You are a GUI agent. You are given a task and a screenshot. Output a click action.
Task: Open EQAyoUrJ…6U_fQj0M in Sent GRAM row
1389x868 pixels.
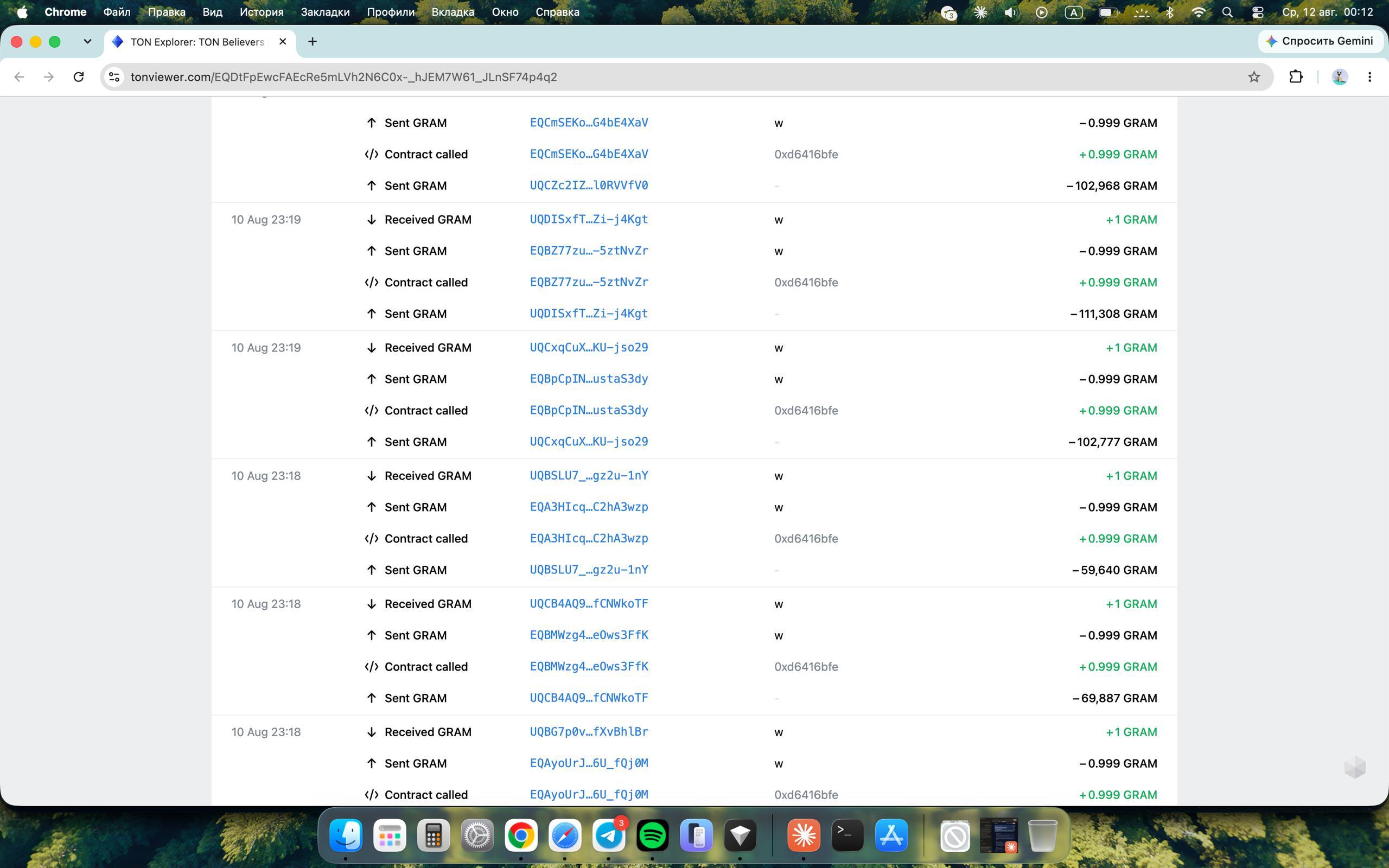click(x=589, y=763)
